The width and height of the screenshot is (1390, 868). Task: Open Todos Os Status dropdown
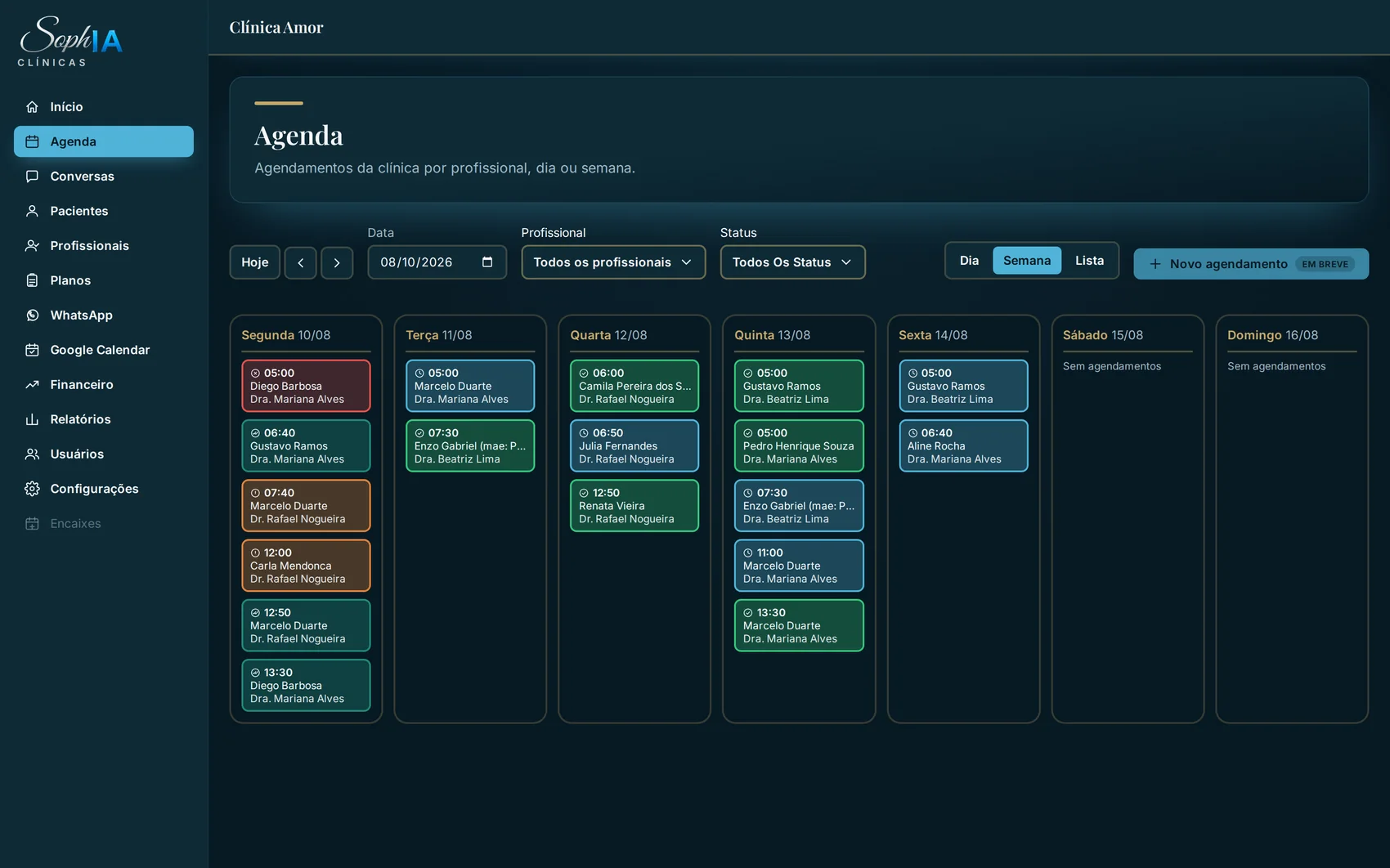pyautogui.click(x=792, y=262)
